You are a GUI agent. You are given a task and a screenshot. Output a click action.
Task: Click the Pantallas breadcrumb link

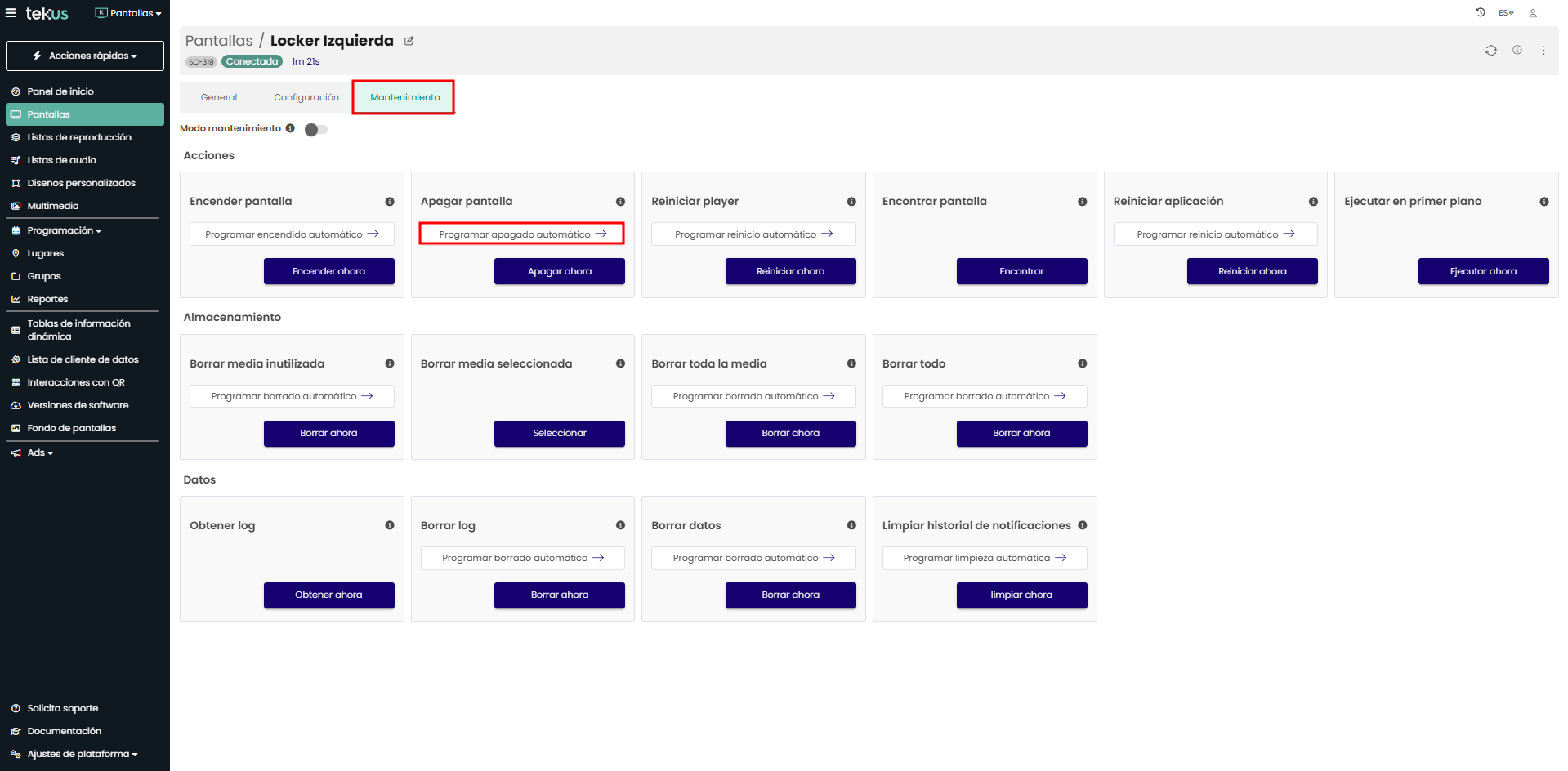point(219,41)
